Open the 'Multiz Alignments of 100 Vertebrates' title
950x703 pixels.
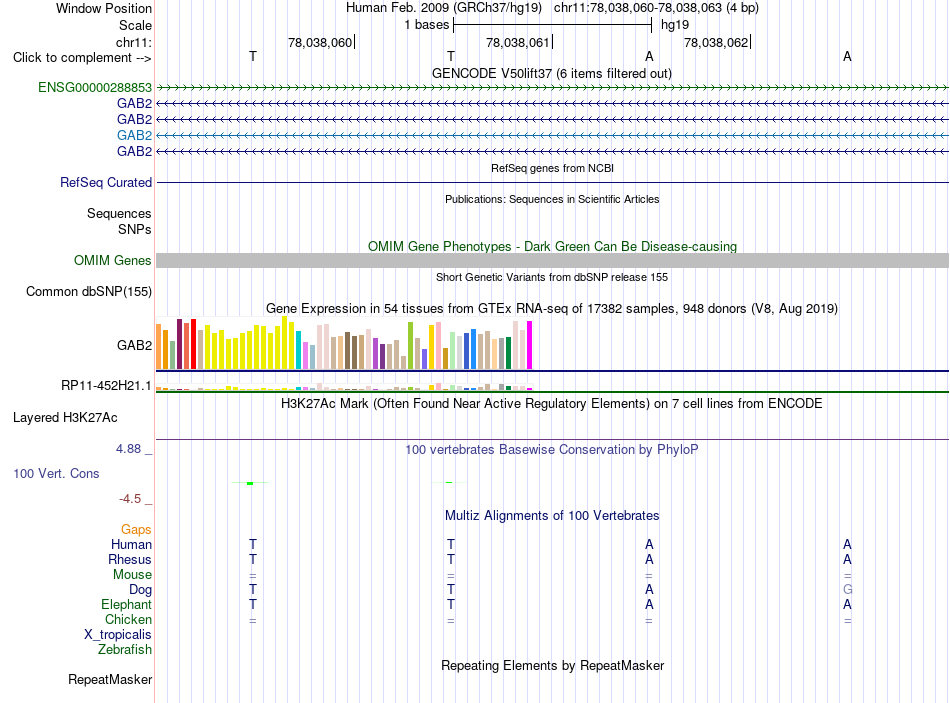[x=552, y=516]
